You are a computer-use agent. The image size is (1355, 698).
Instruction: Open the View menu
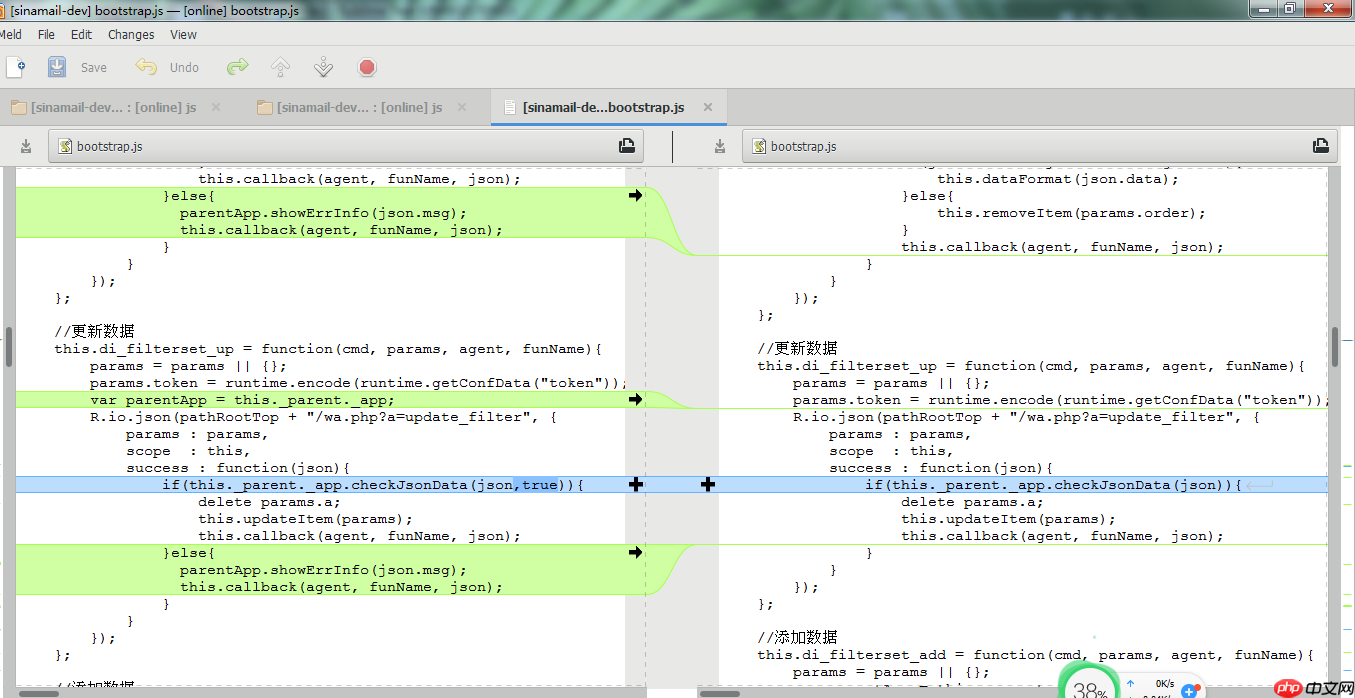[x=183, y=34]
